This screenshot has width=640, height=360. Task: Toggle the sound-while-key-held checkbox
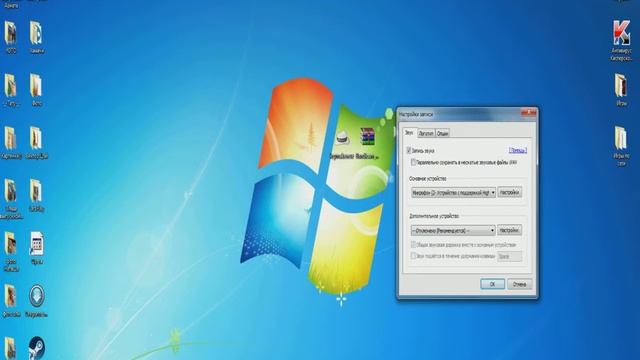point(413,256)
